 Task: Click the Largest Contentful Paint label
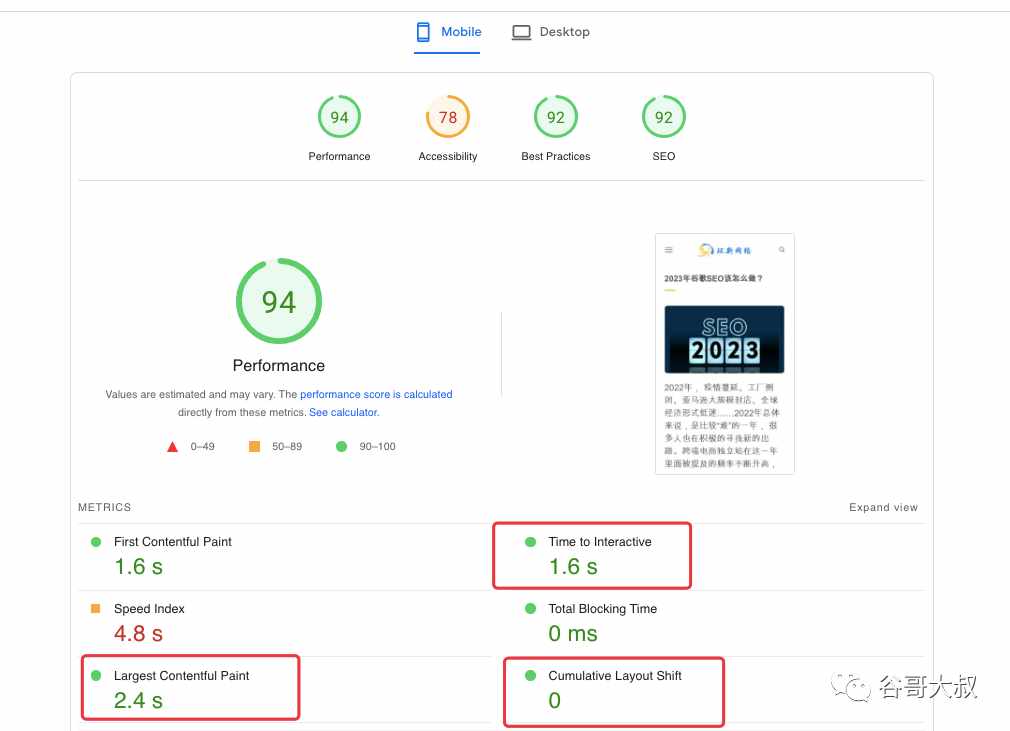tap(182, 676)
